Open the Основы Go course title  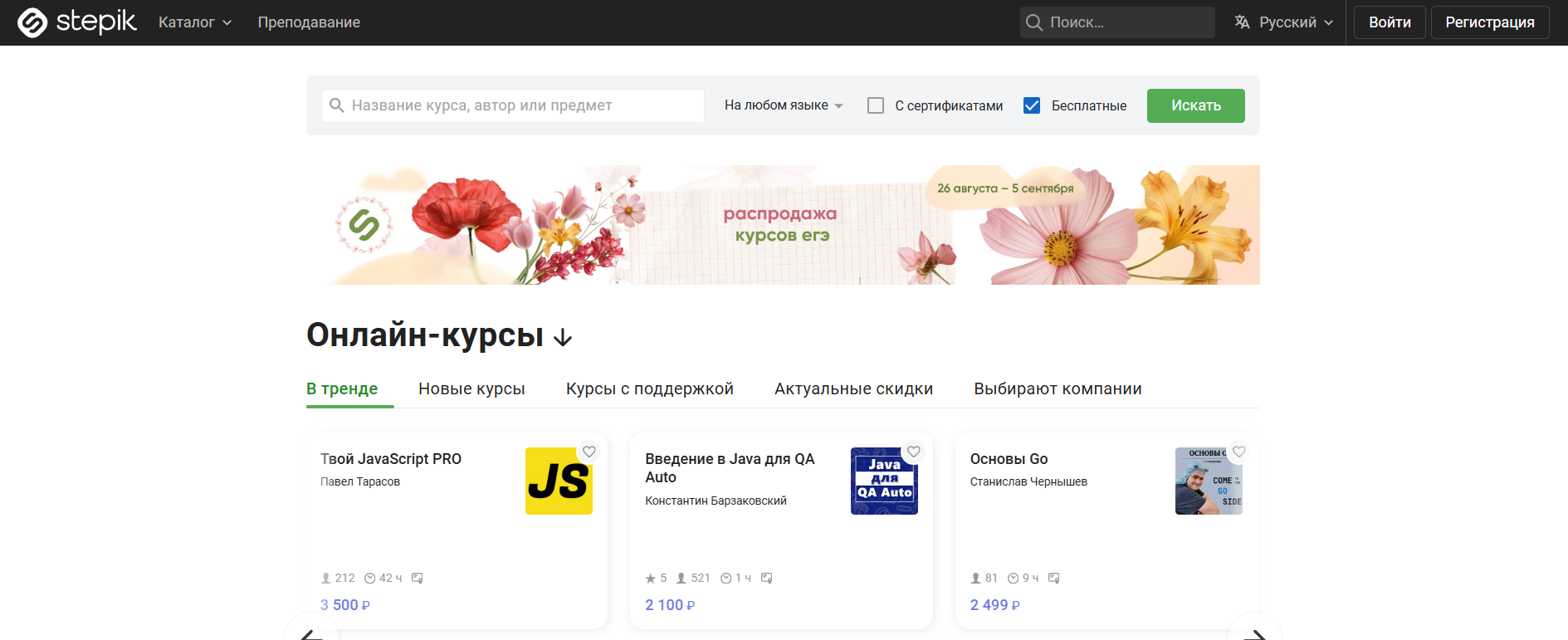(1009, 459)
